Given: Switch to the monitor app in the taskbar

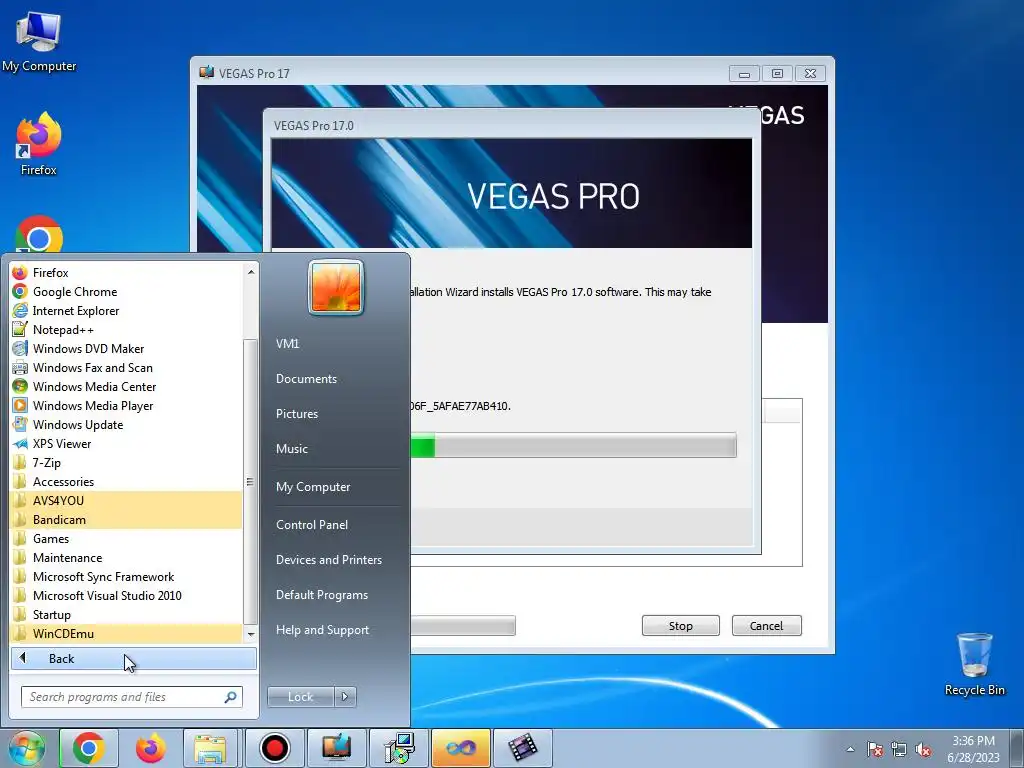Looking at the screenshot, I should pos(336,748).
